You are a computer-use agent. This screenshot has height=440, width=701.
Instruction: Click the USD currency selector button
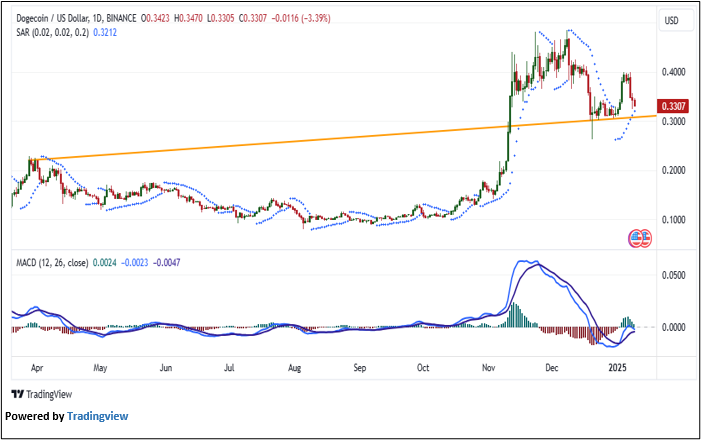676,20
